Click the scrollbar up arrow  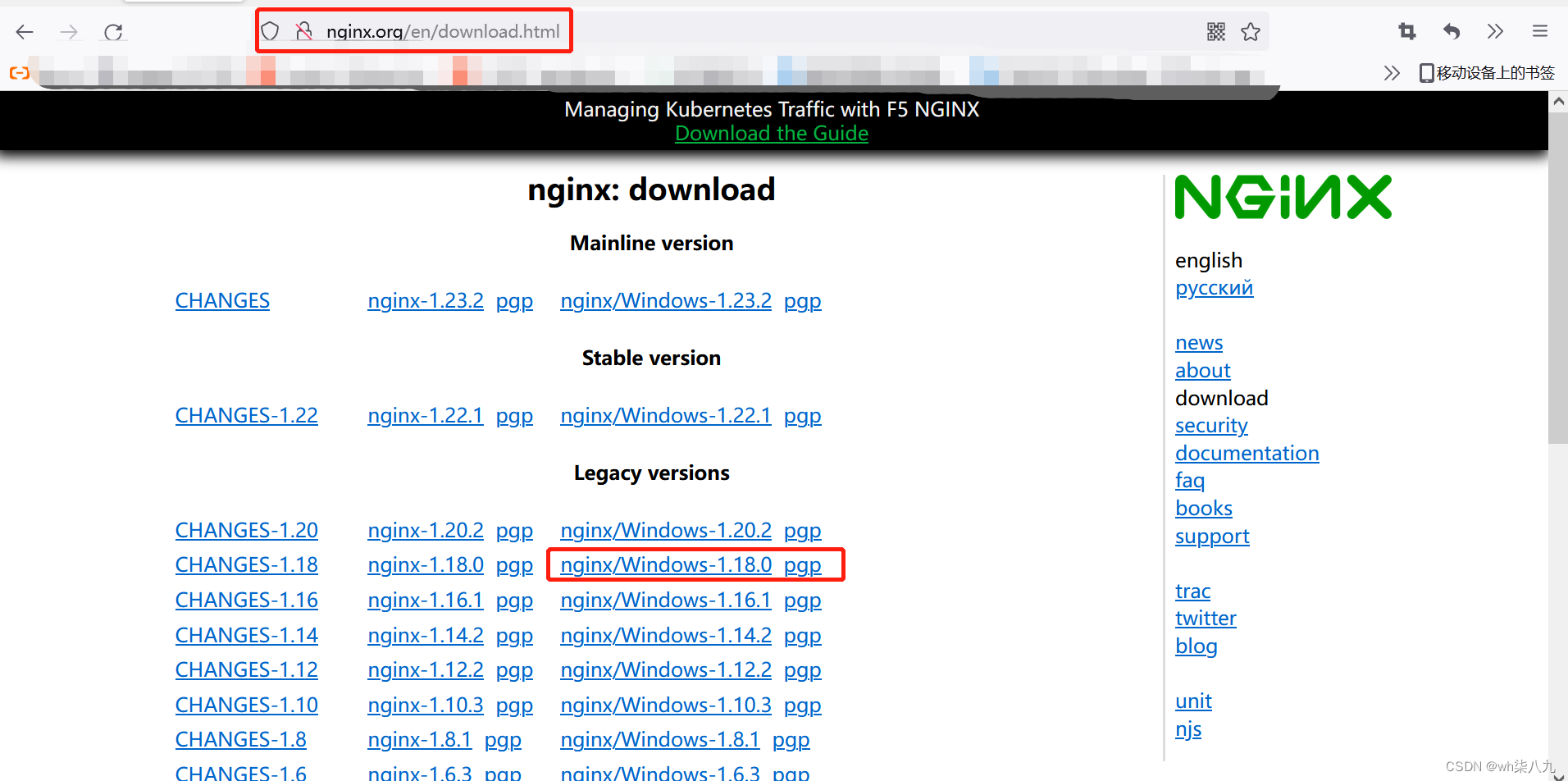1557,100
